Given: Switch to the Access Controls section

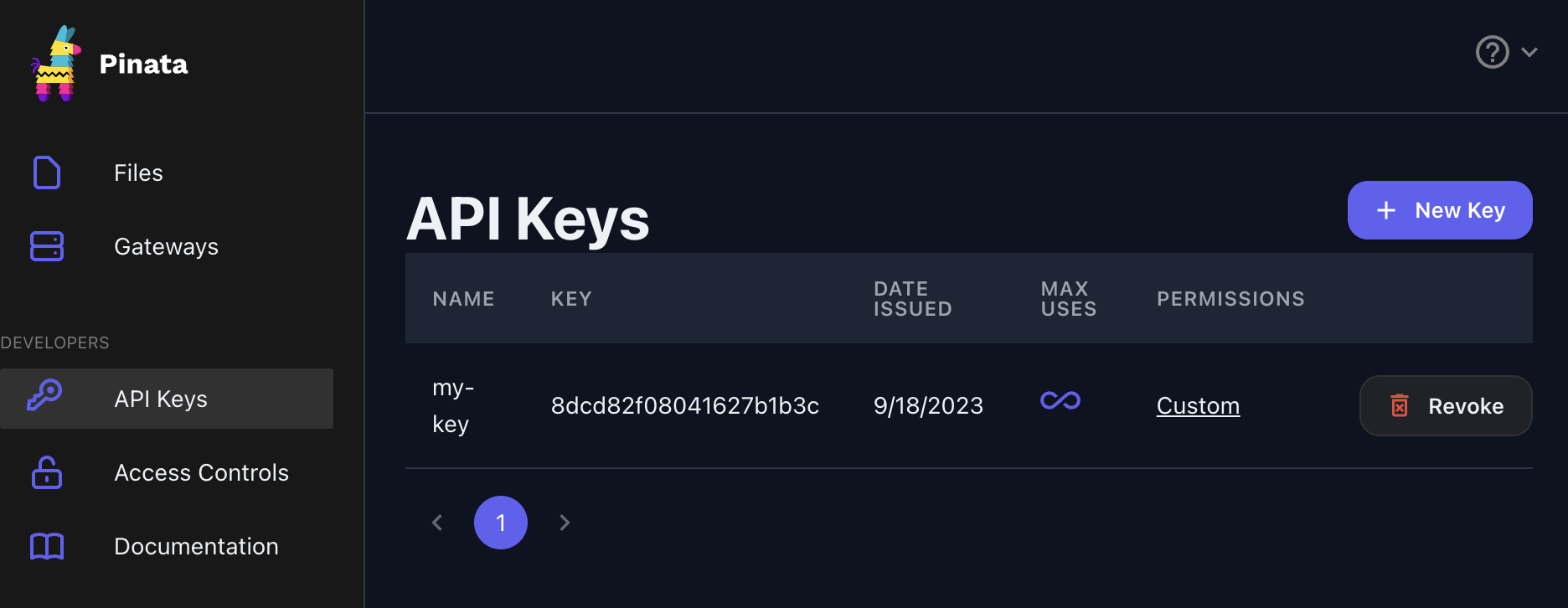Looking at the screenshot, I should click(201, 472).
